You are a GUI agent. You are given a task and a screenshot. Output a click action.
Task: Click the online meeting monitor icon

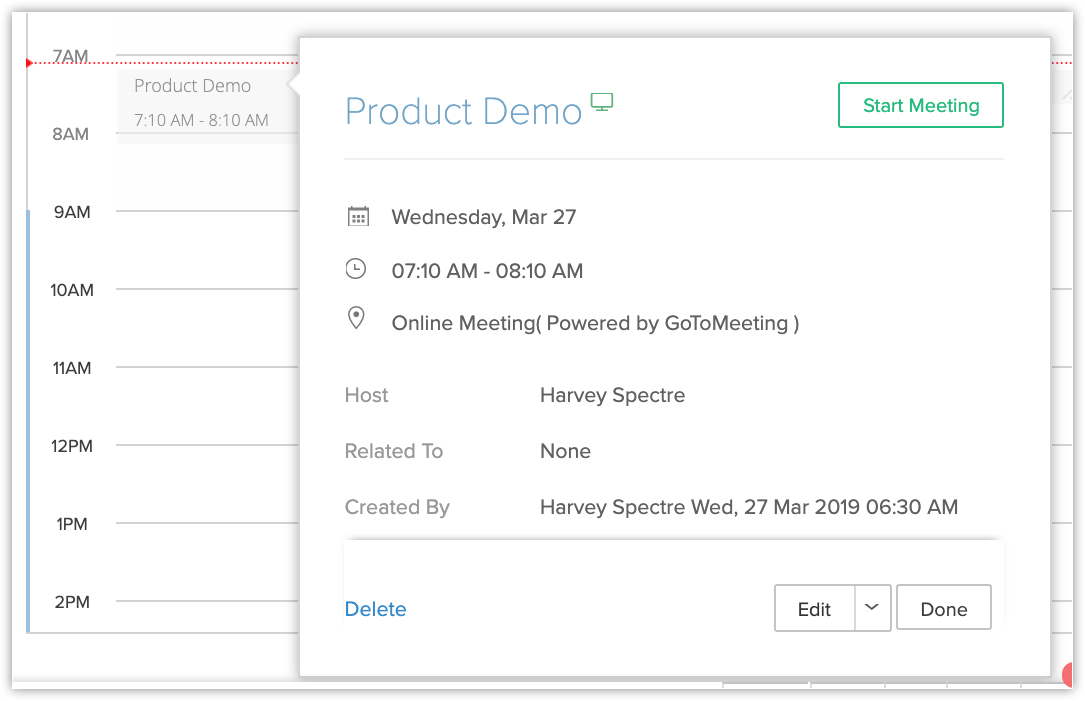click(601, 103)
